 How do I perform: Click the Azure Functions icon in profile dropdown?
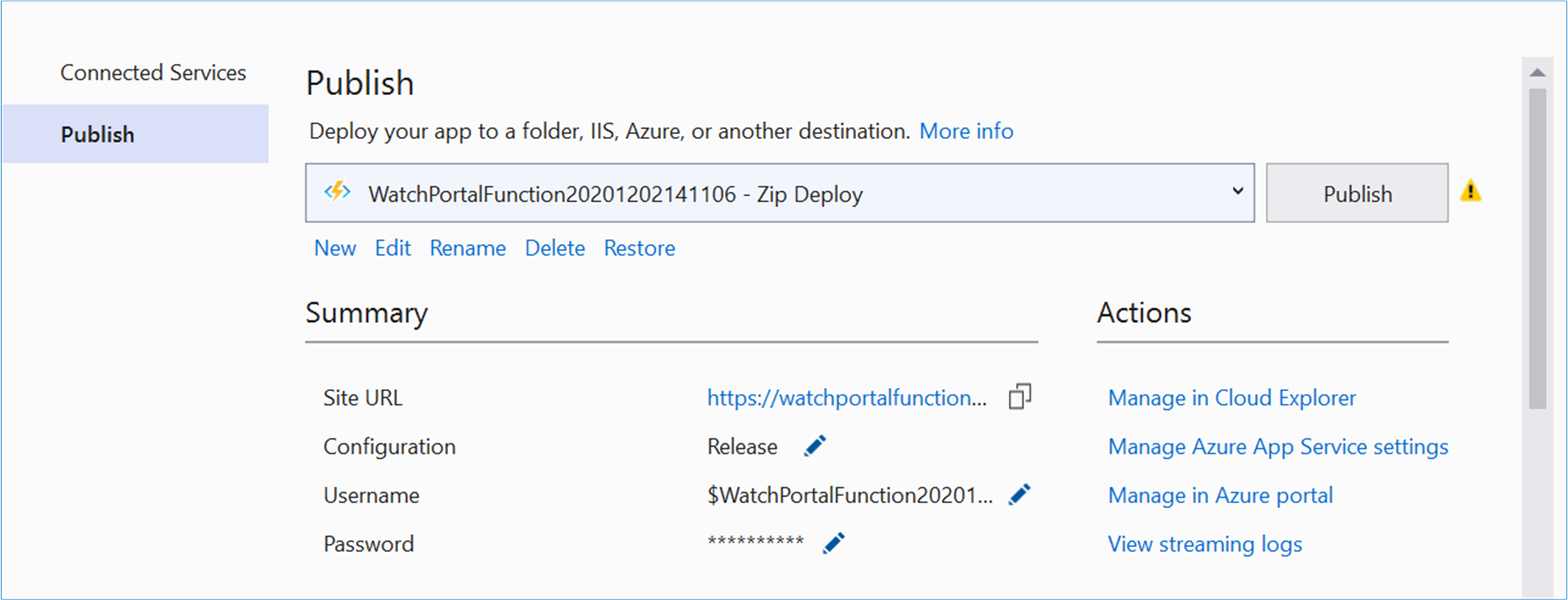[x=337, y=192]
